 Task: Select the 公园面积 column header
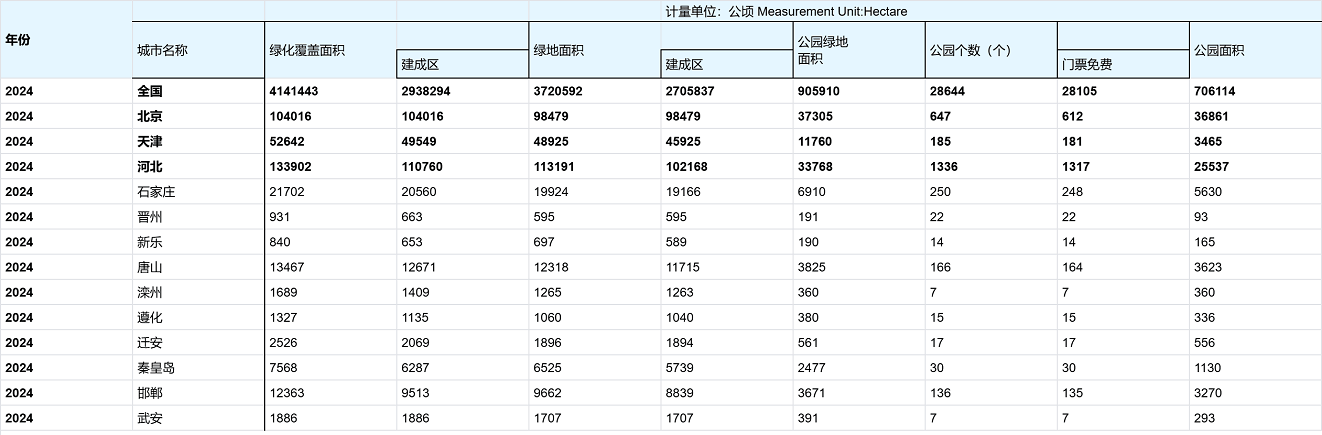1220,50
